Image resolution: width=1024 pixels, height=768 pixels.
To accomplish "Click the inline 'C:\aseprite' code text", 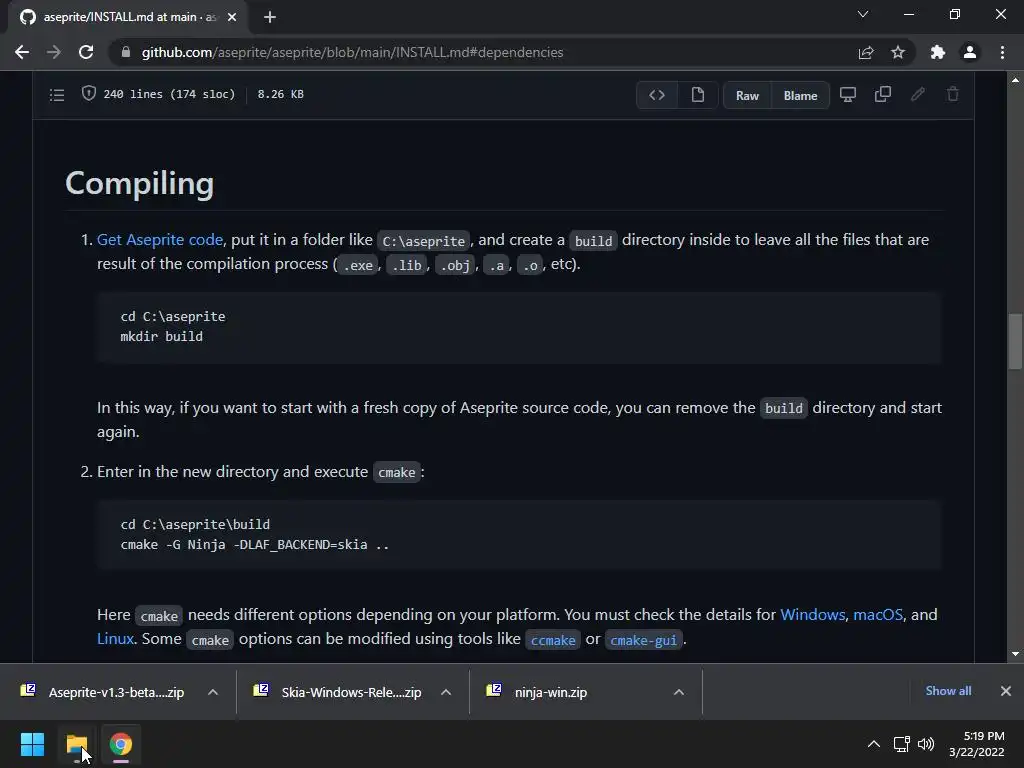I will coord(424,241).
